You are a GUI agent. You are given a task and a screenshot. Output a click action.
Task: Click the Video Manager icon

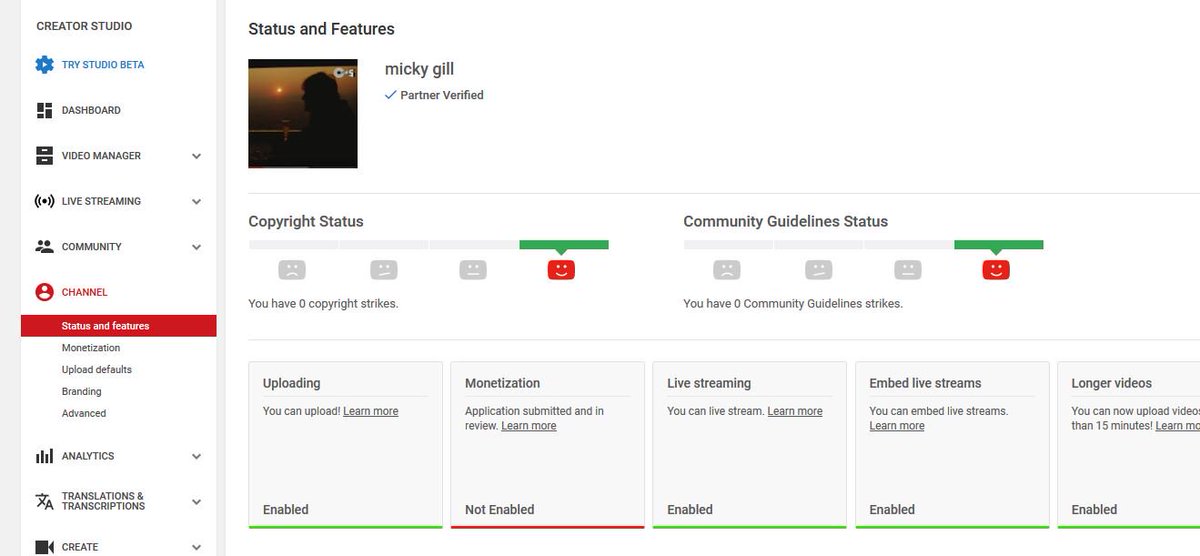(x=44, y=156)
